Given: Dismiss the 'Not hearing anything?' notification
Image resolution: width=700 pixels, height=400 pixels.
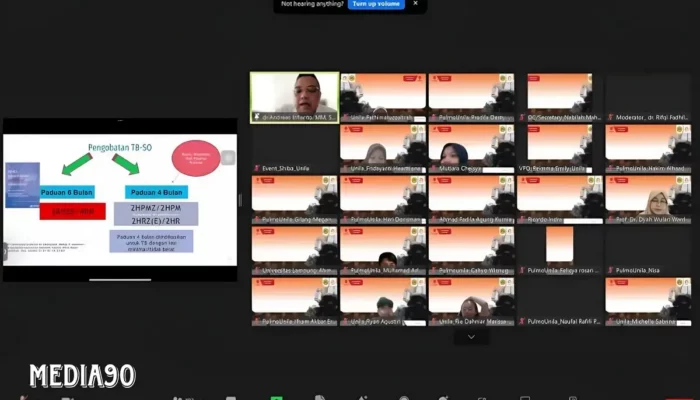Looking at the screenshot, I should 416,5.
